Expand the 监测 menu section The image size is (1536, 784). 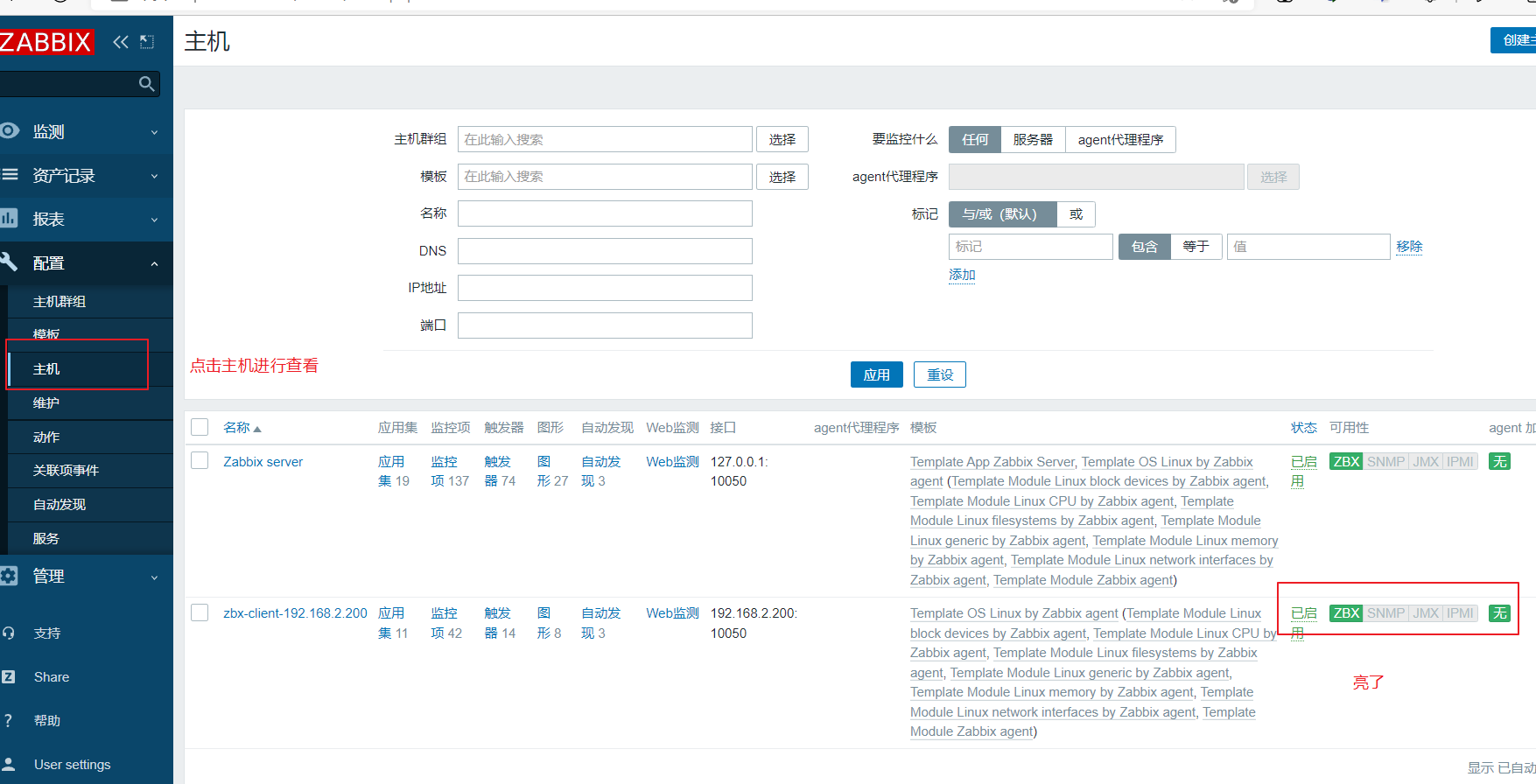[86, 131]
